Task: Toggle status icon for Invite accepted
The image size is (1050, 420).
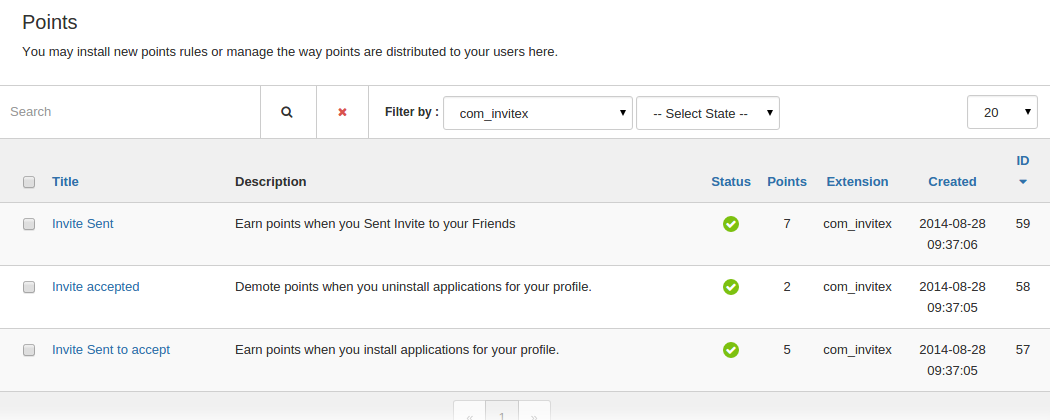Action: [731, 287]
